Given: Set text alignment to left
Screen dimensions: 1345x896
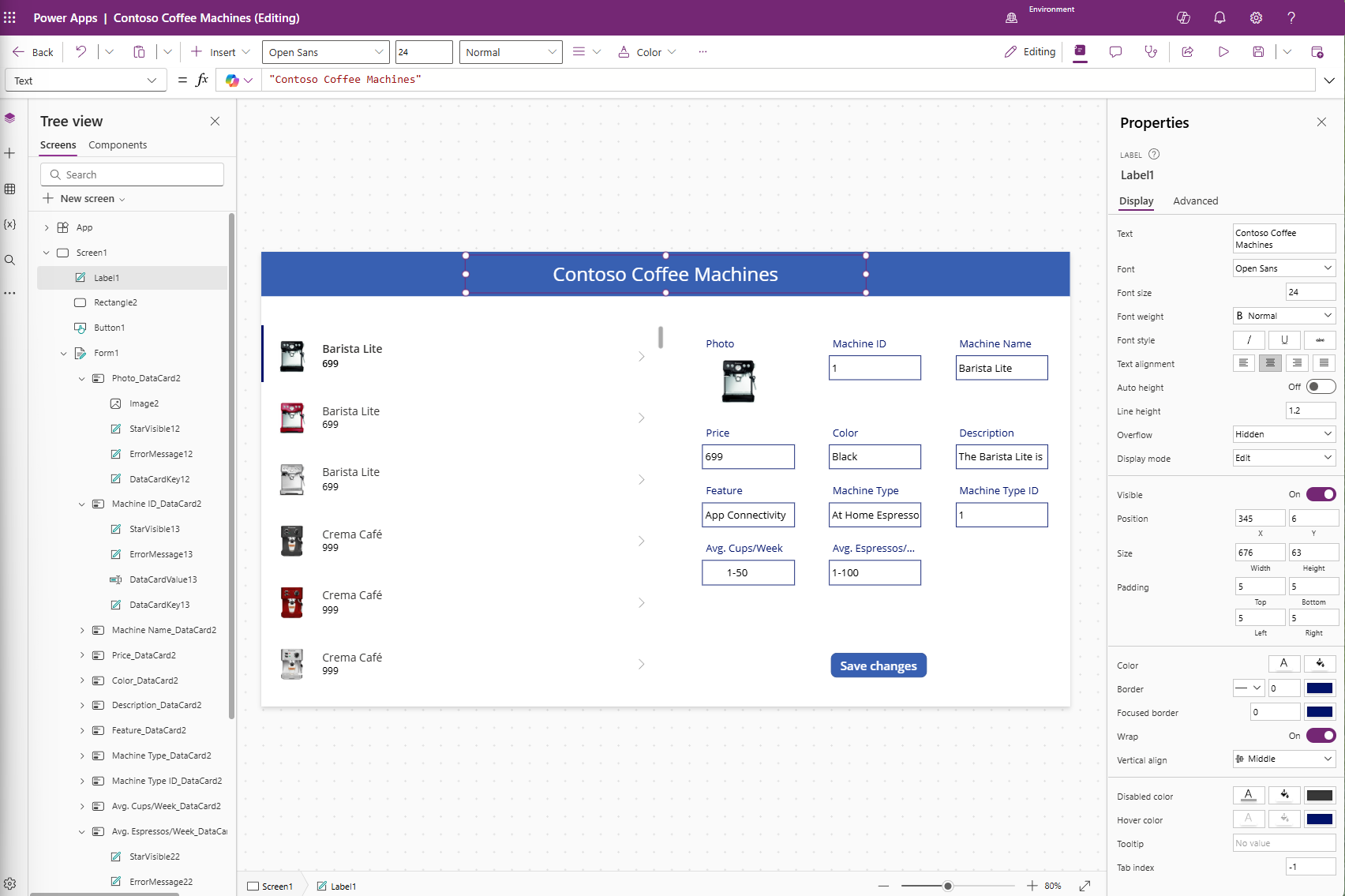Looking at the screenshot, I should point(1244,363).
